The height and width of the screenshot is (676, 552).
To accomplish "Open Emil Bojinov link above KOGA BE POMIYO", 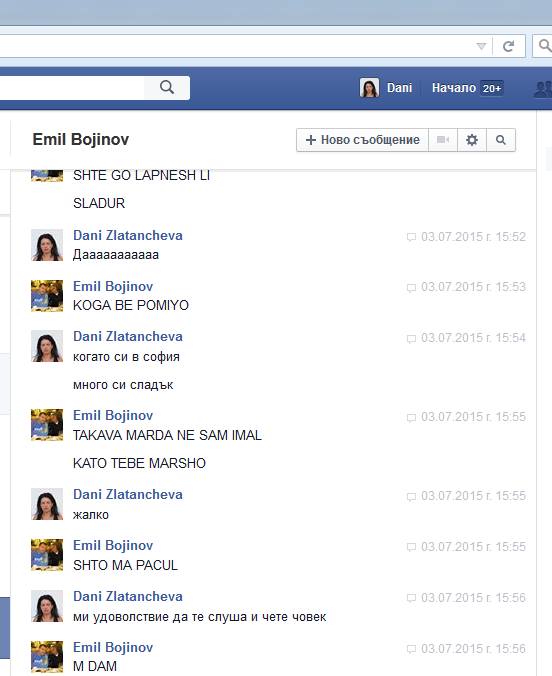I will click(x=113, y=286).
